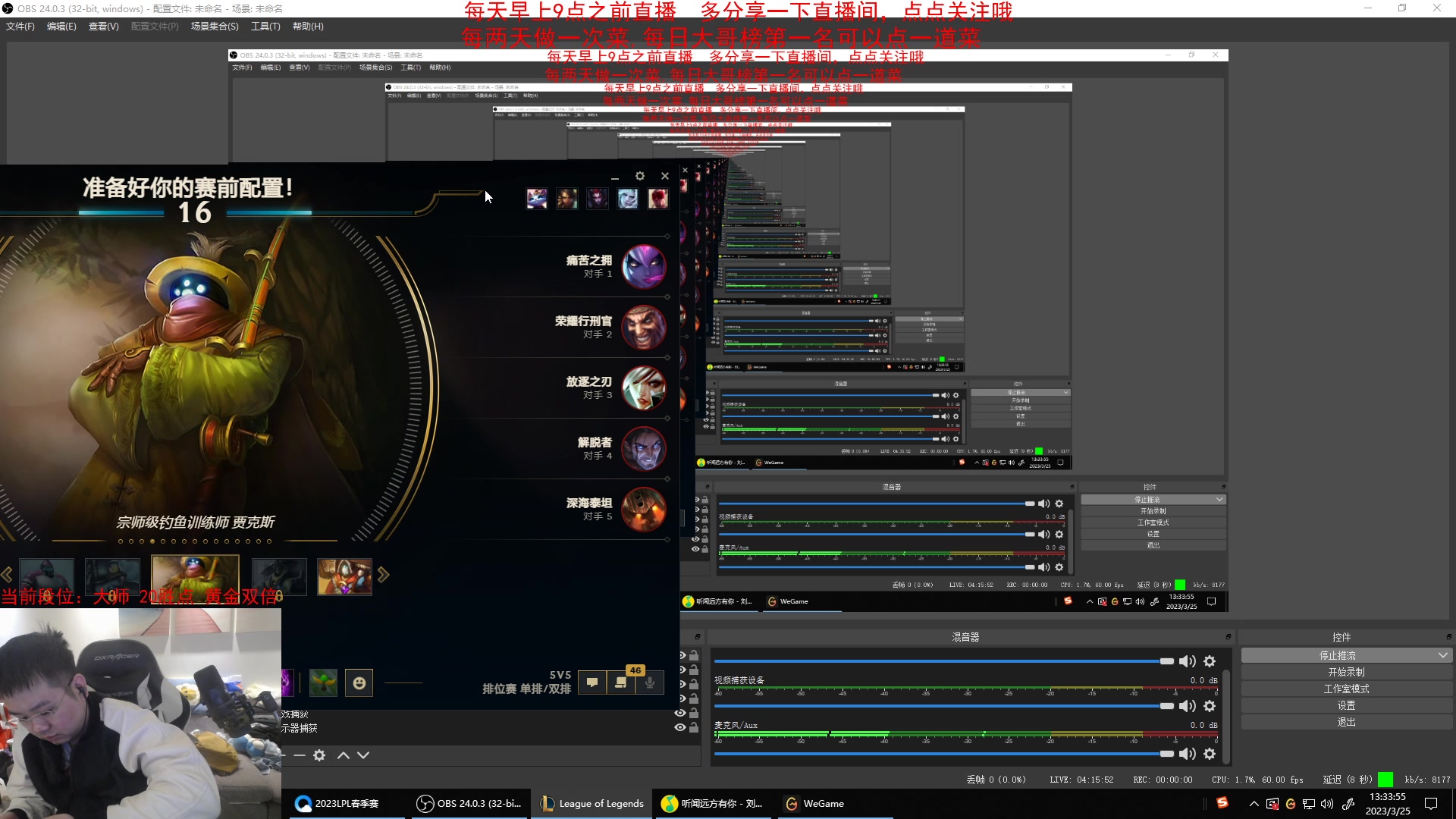Click the 深海泰坦 opponent 5 portrait
The height and width of the screenshot is (819, 1456).
(x=644, y=509)
